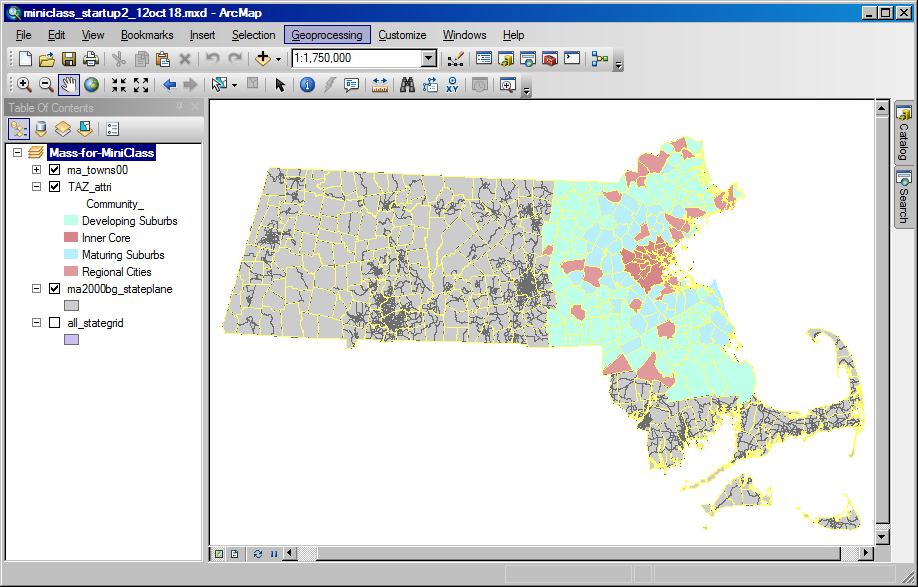Select the Zoom In tool
918x587 pixels.
tap(23, 85)
